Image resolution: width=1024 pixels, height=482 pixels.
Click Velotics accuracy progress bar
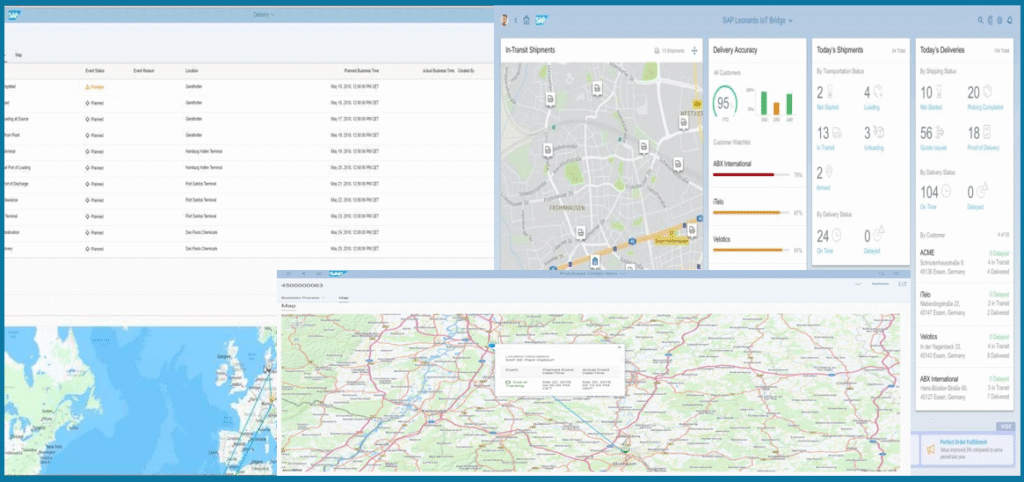[750, 249]
